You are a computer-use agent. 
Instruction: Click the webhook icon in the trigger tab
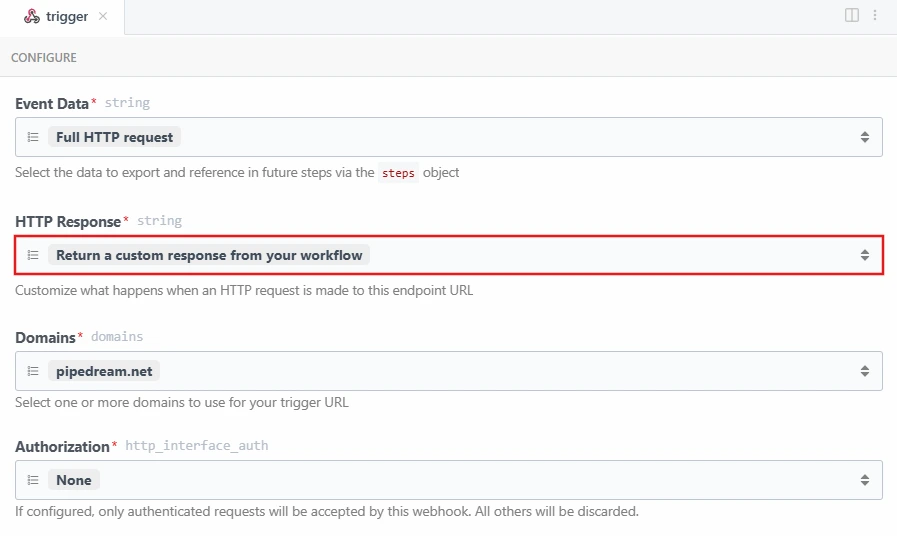coord(32,16)
